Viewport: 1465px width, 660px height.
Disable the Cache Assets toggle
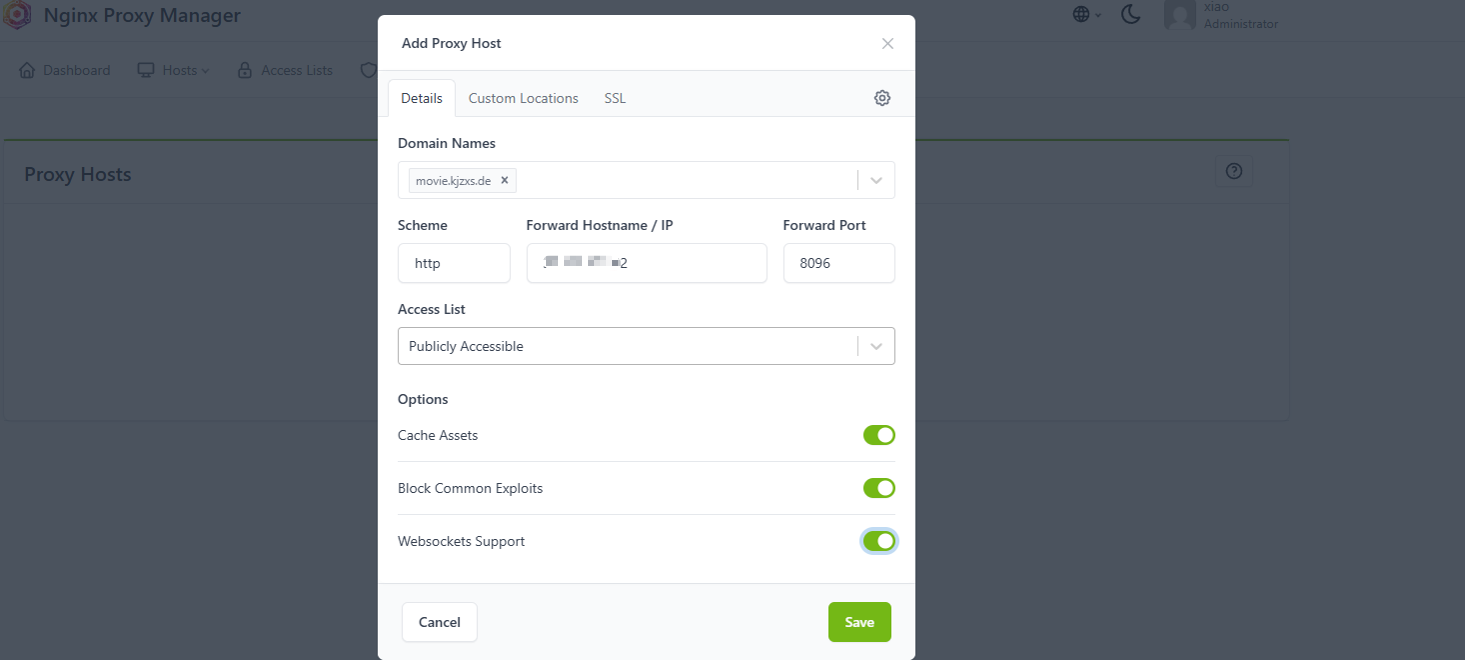(x=879, y=435)
